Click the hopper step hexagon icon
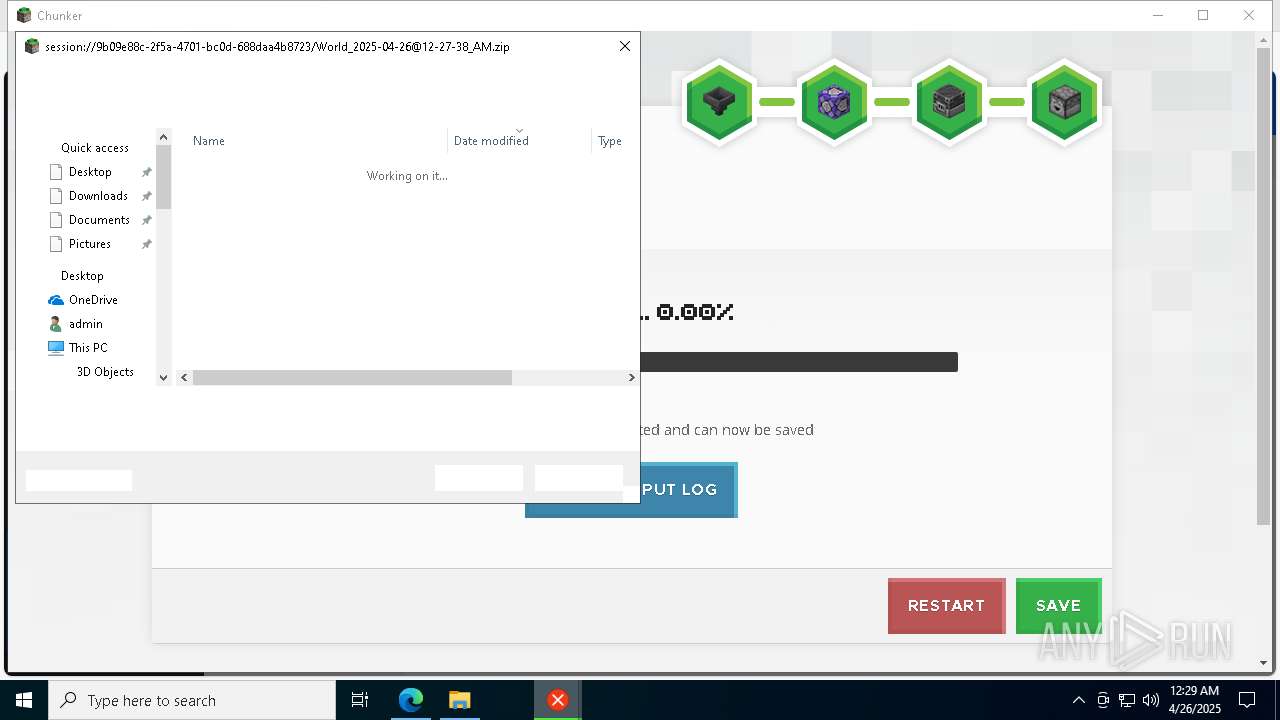1280x720 pixels. click(719, 102)
